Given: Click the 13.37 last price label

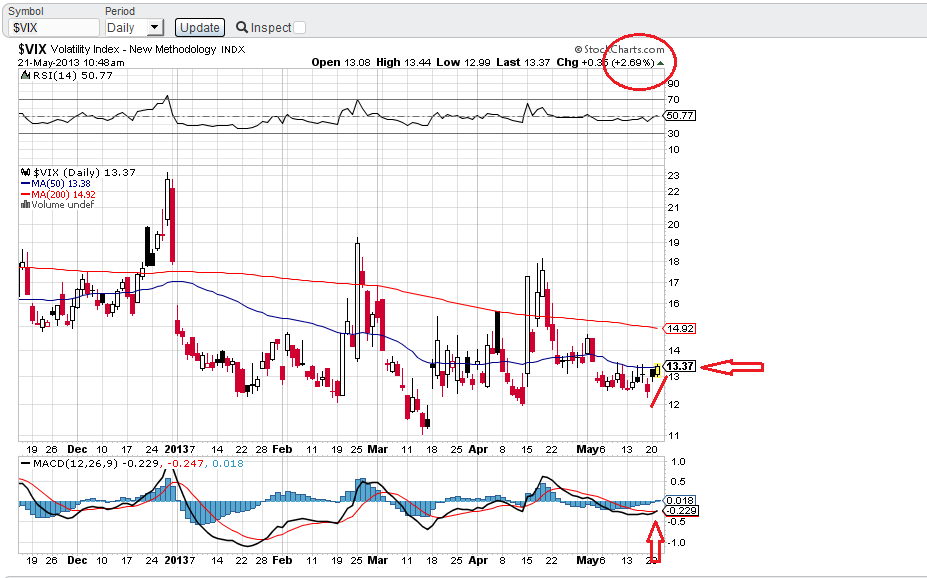Looking at the screenshot, I should [x=680, y=366].
